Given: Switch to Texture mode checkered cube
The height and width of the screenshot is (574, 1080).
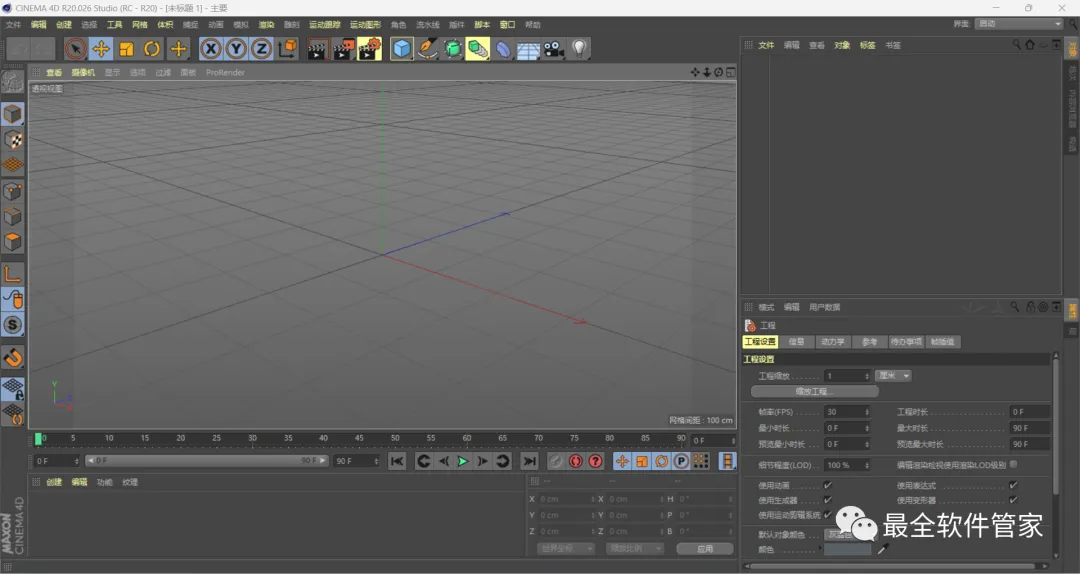Looking at the screenshot, I should pos(12,140).
